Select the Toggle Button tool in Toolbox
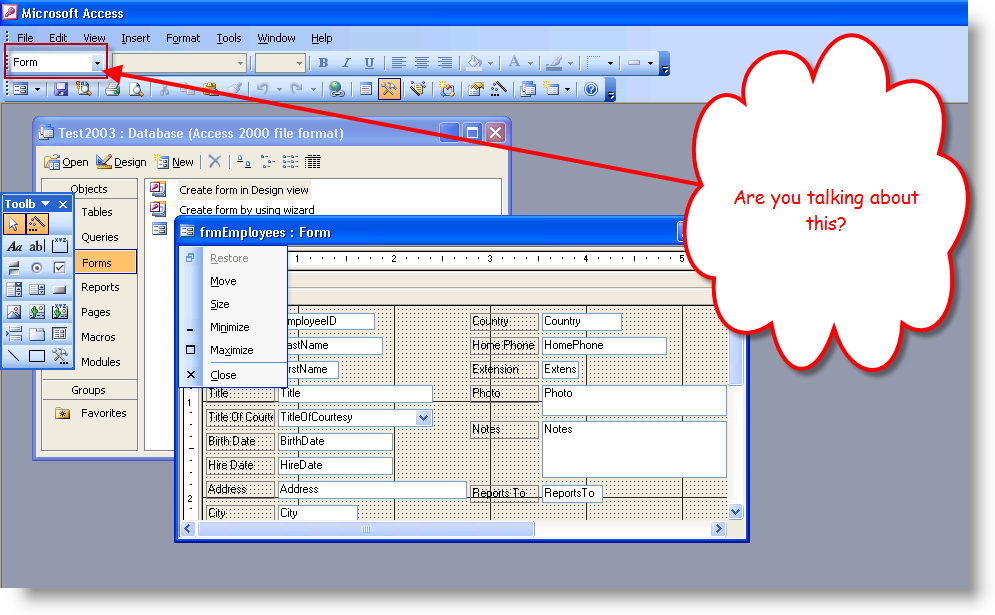 pos(14,268)
